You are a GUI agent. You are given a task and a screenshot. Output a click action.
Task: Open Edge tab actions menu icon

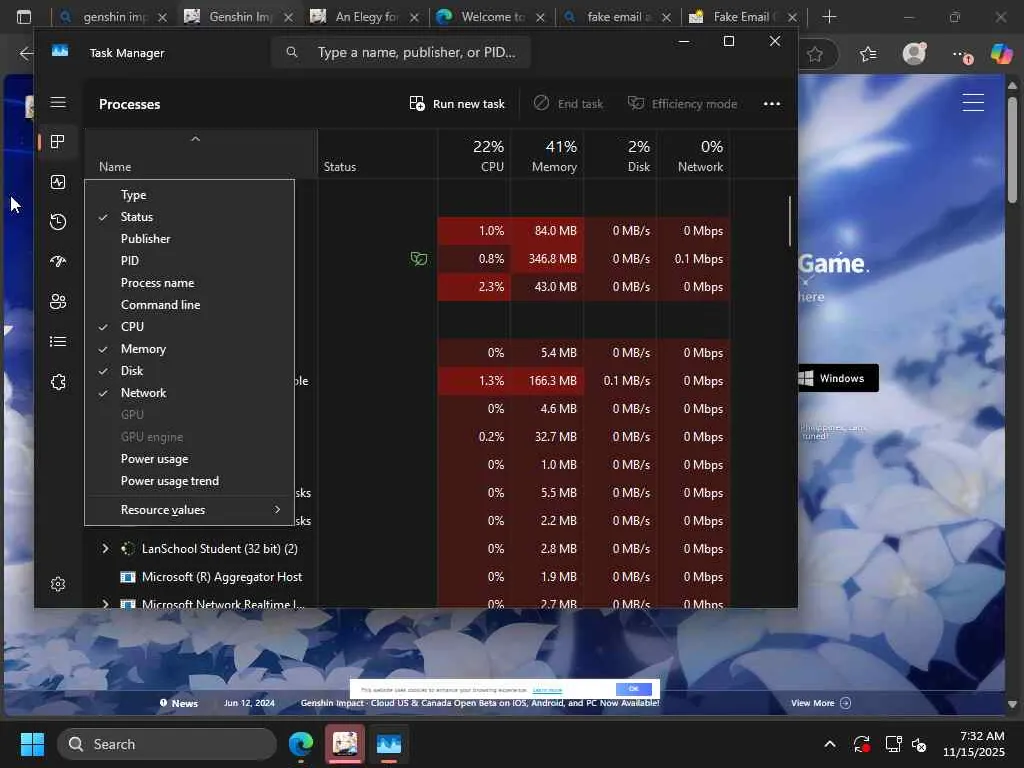click(x=24, y=17)
